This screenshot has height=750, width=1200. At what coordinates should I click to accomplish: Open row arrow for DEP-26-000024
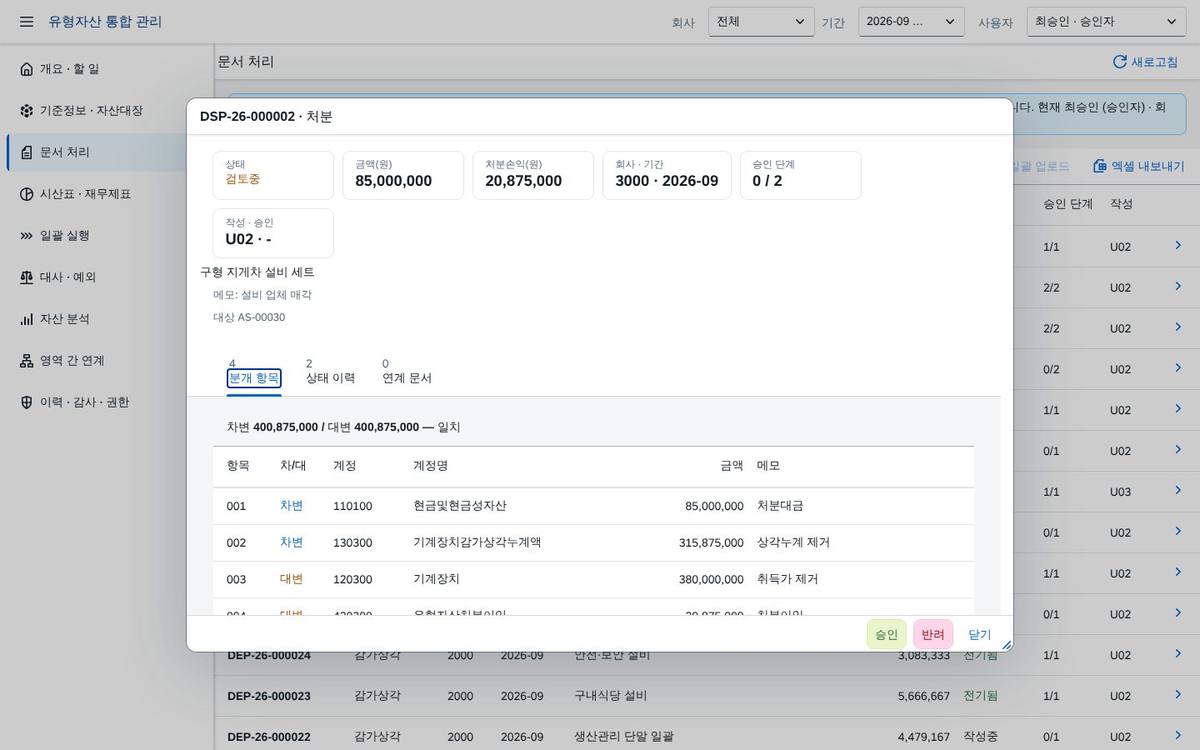coord(1178,654)
